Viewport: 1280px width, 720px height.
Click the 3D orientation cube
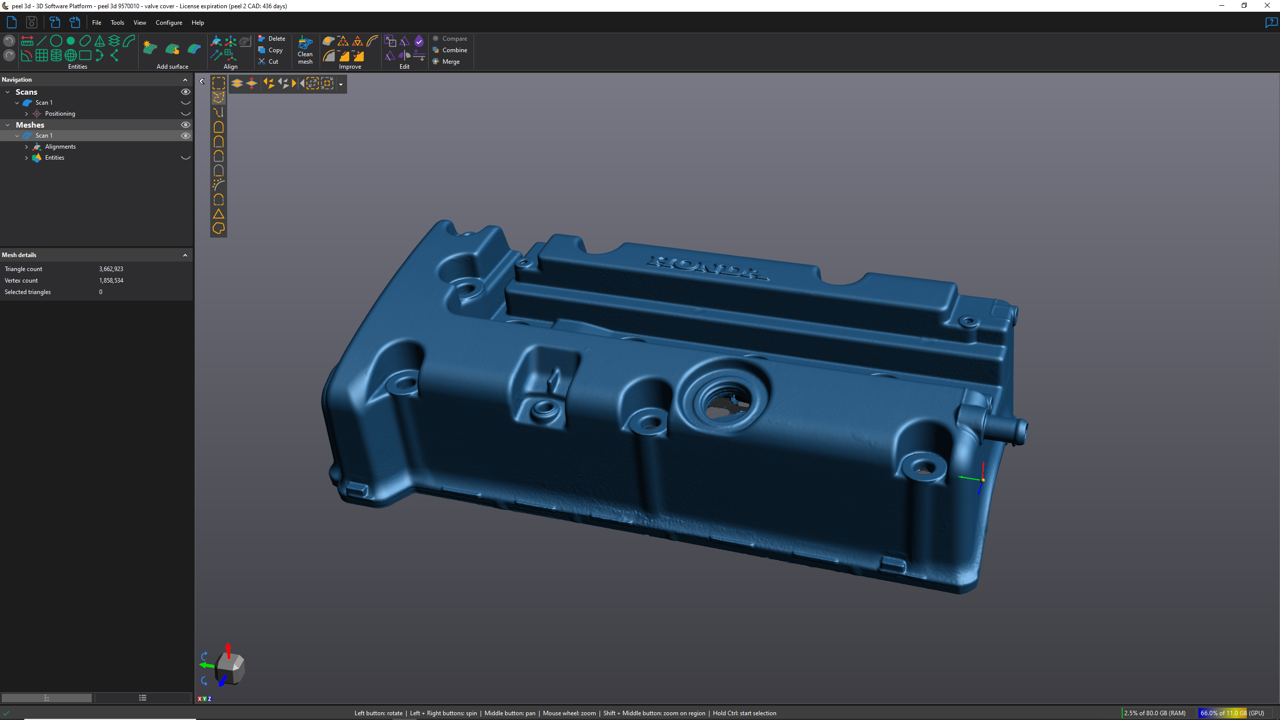coord(229,666)
